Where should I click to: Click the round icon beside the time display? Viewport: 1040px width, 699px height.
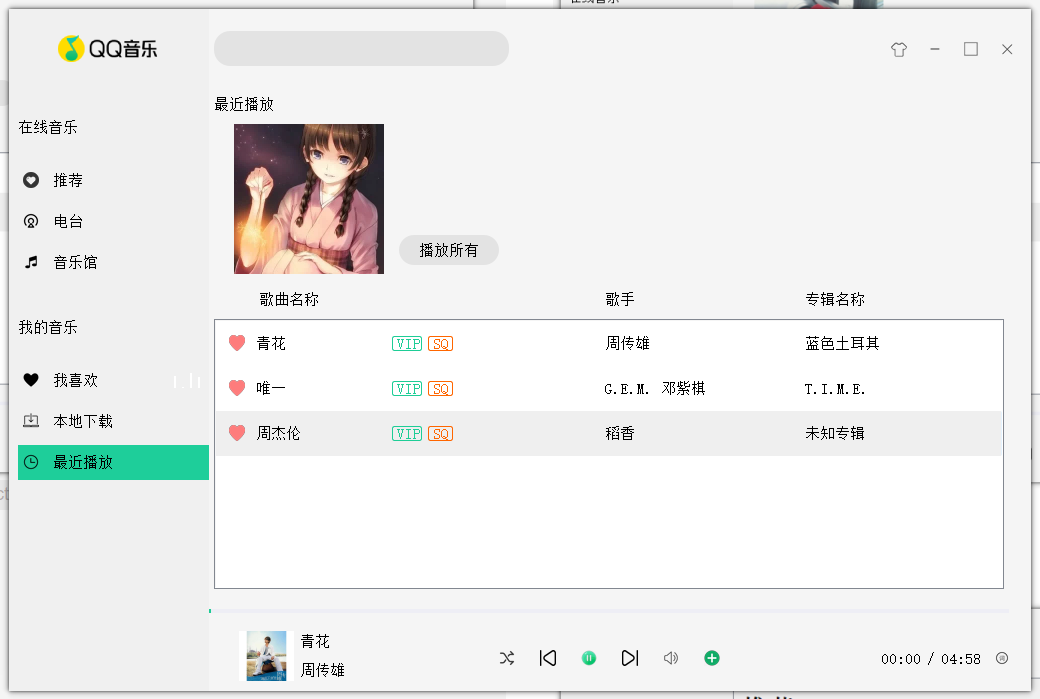(1002, 658)
